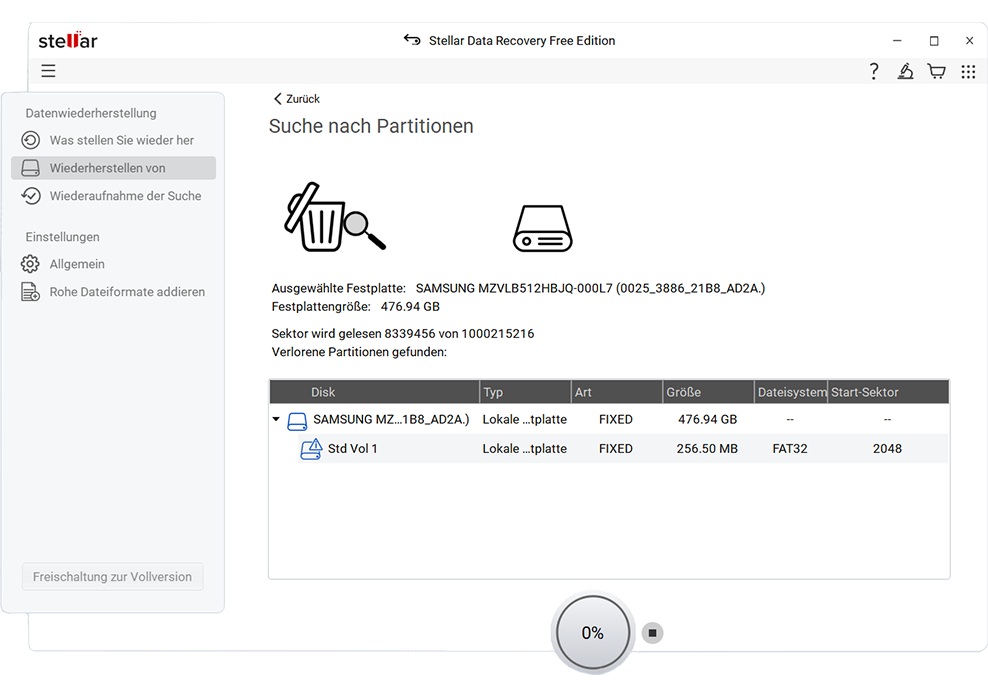
Task: Click the '476.94 GB' cell in SAMSUNG row
Action: [x=707, y=419]
